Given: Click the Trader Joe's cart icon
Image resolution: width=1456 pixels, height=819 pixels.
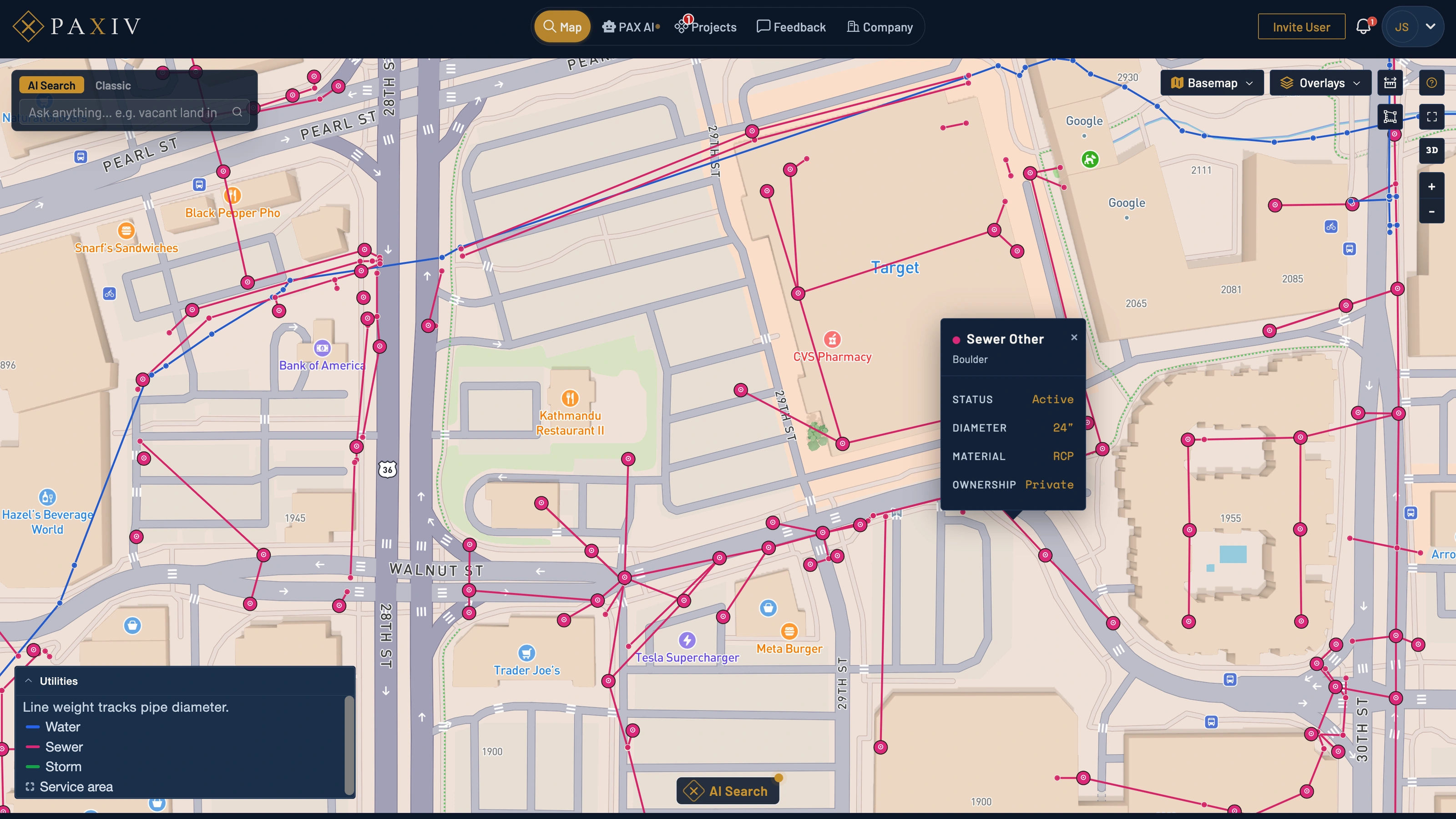Looking at the screenshot, I should point(526,653).
